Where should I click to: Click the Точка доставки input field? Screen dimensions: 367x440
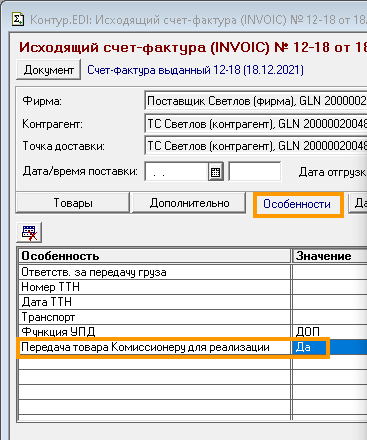point(256,146)
